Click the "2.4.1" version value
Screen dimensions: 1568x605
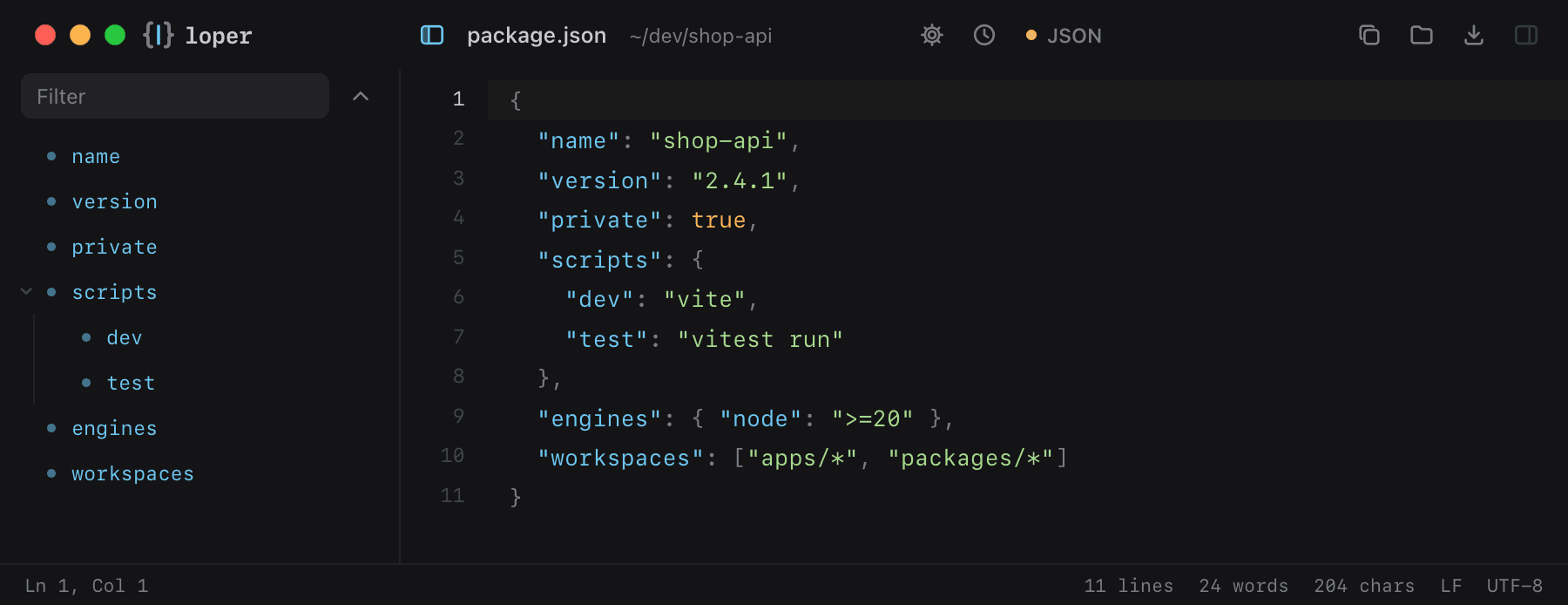click(740, 180)
